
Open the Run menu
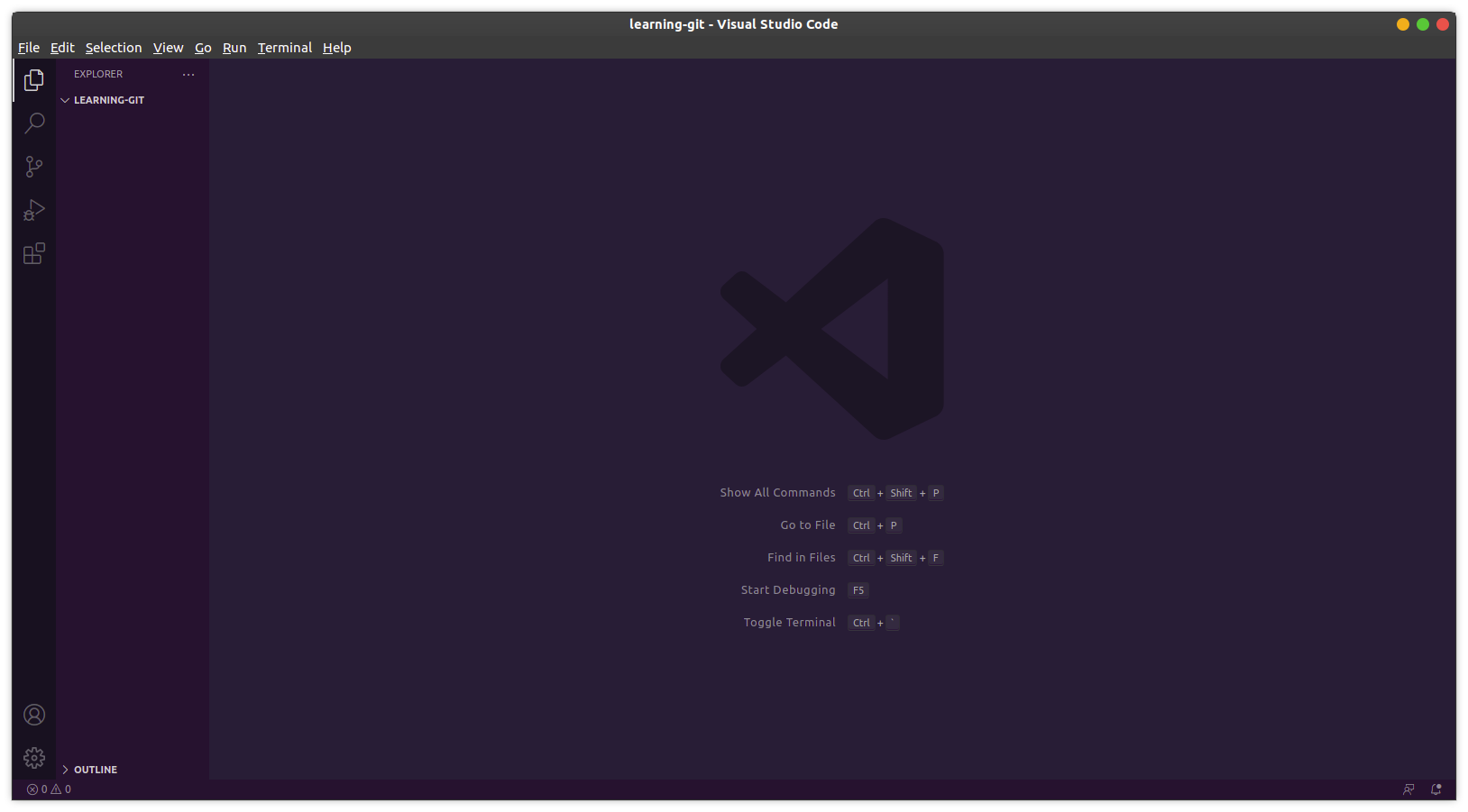[x=234, y=48]
